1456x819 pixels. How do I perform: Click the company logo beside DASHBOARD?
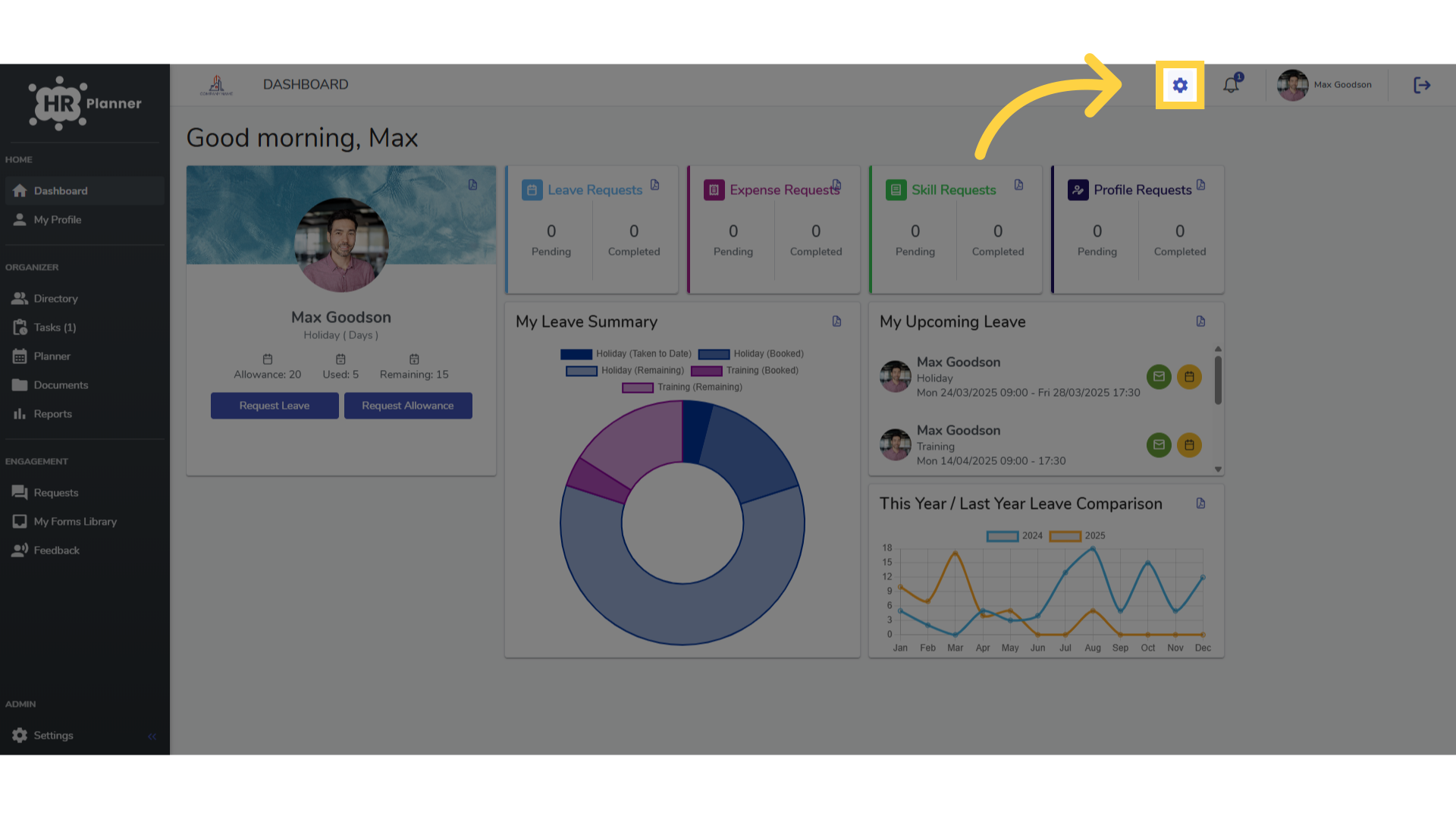tap(217, 85)
